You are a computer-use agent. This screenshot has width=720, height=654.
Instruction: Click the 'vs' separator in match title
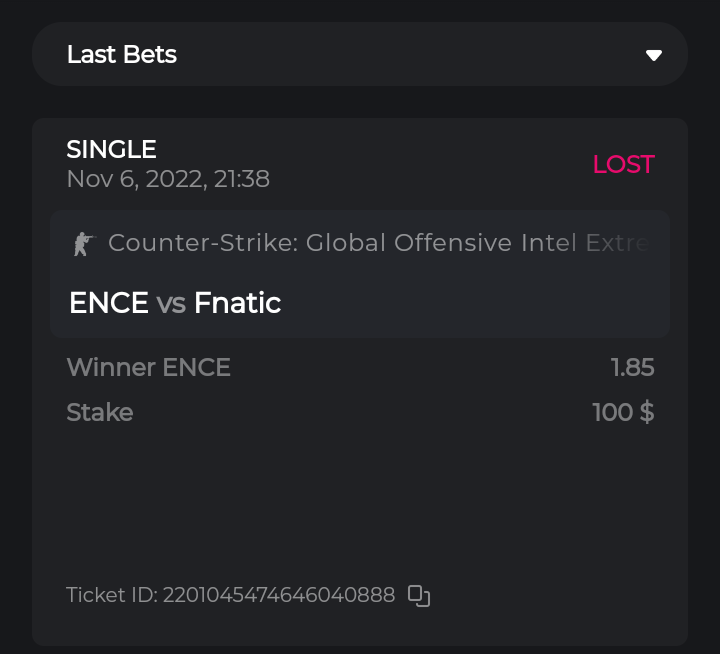[x=171, y=303]
